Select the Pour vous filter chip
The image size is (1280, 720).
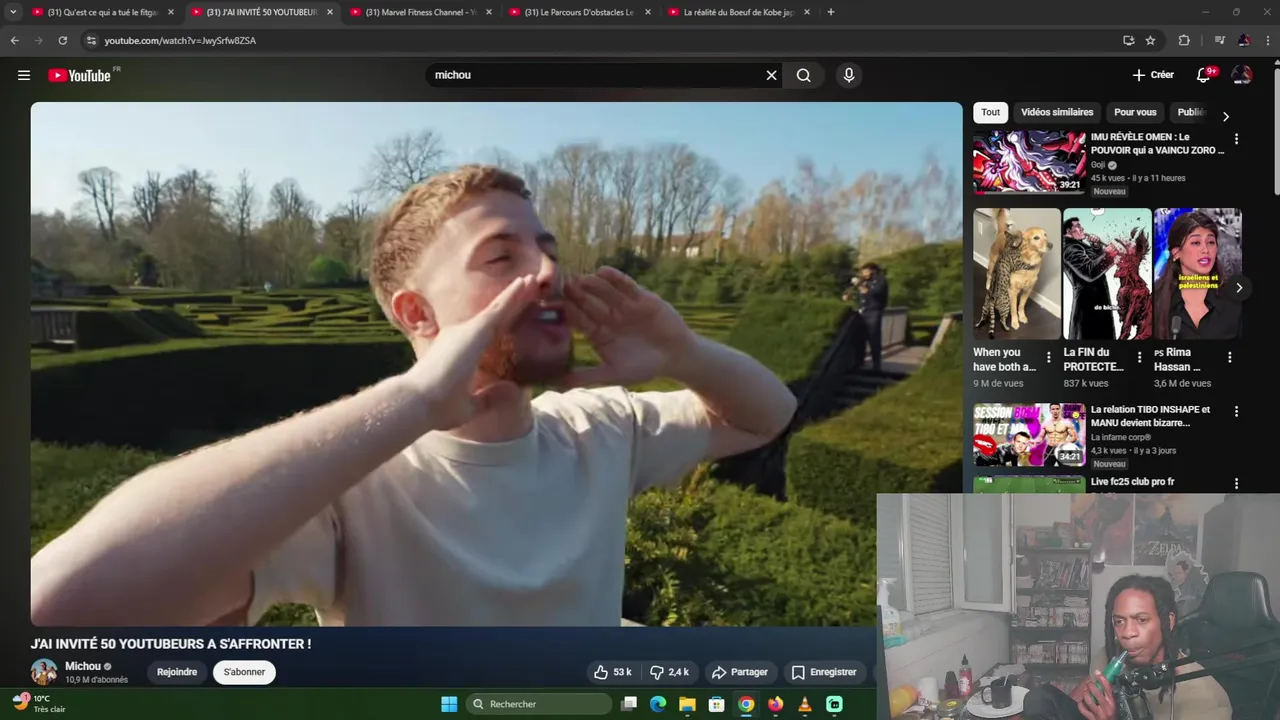[1135, 112]
